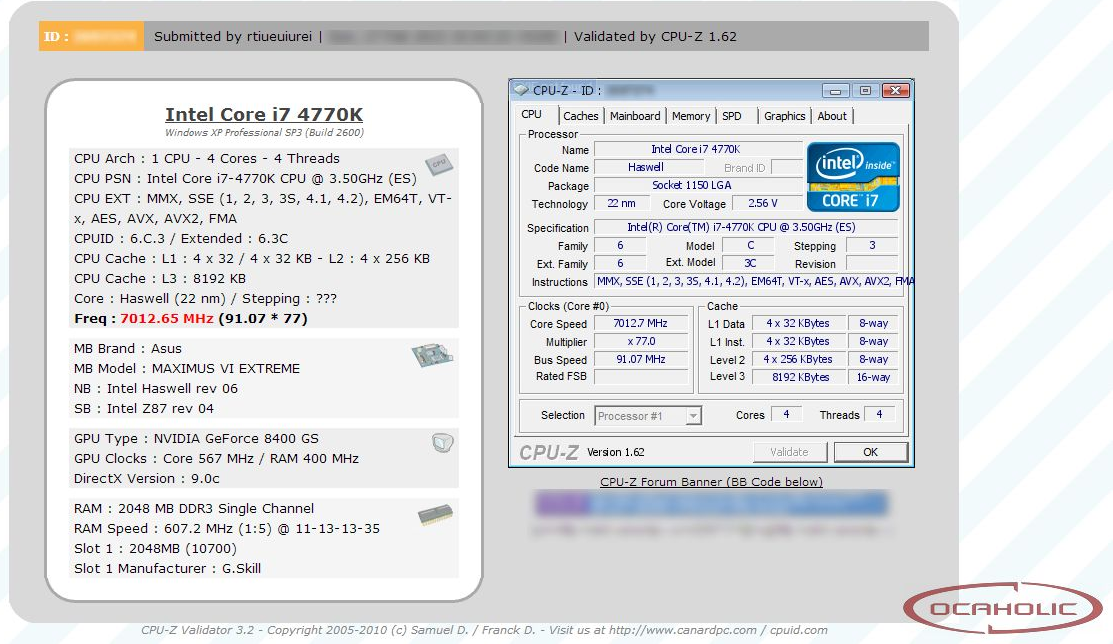The height and width of the screenshot is (644, 1113).
Task: Select the Graphics tab
Action: click(x=784, y=116)
